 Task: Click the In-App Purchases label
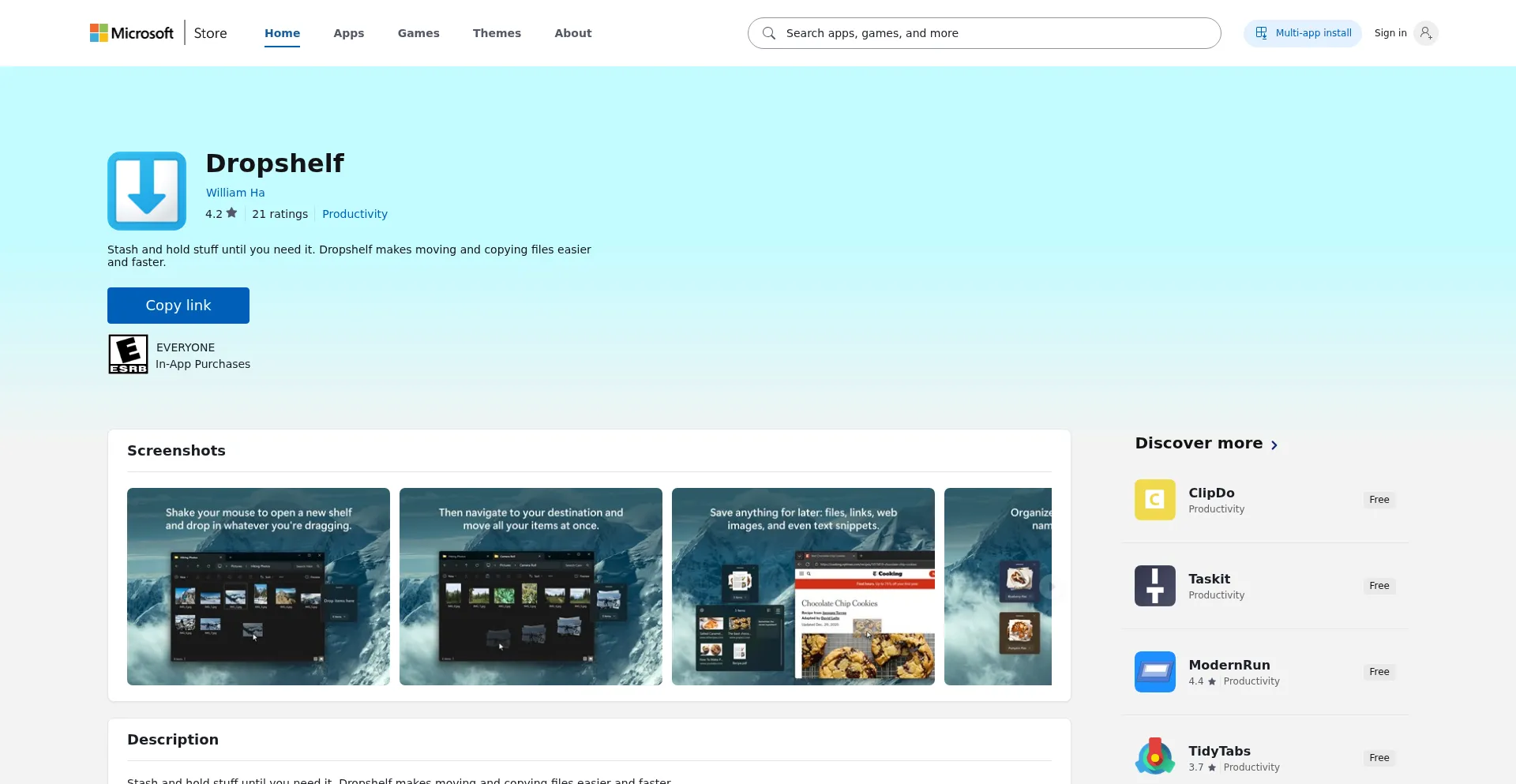(203, 364)
